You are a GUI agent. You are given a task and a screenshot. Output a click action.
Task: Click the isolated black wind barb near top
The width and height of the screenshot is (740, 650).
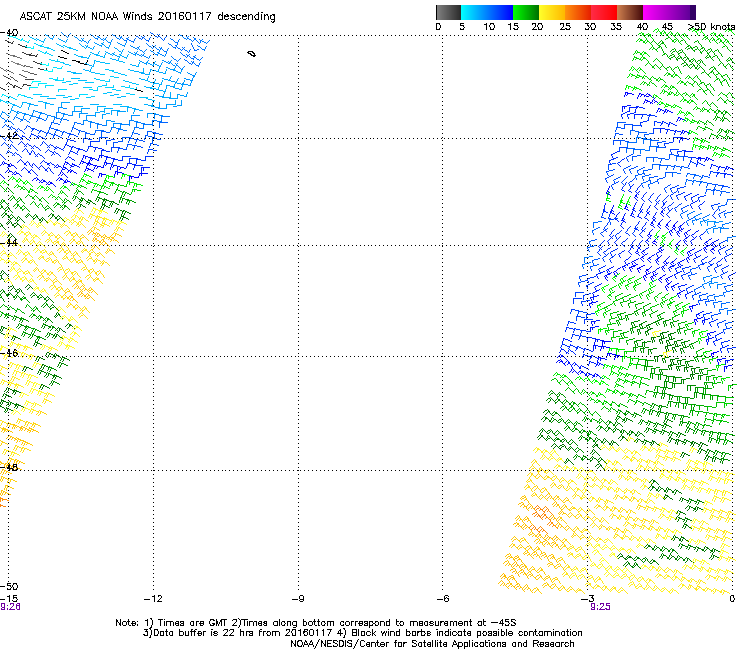[252, 54]
